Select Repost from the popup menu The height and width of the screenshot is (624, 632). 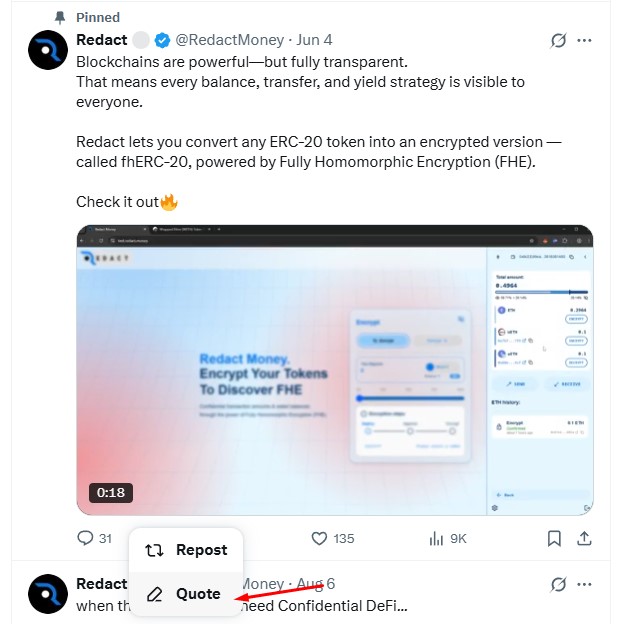click(186, 550)
